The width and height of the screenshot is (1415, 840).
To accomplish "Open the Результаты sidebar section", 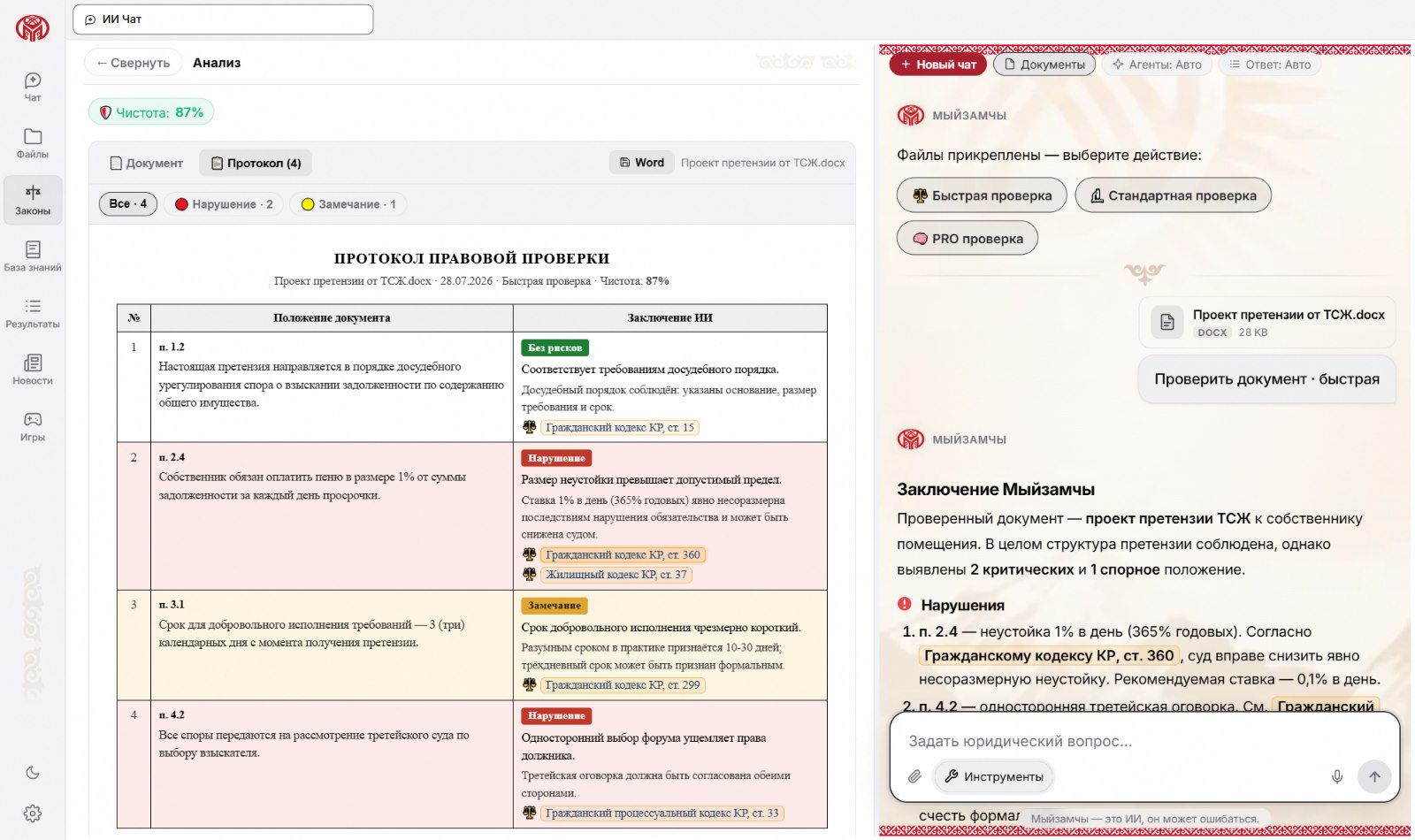I will coord(33,313).
